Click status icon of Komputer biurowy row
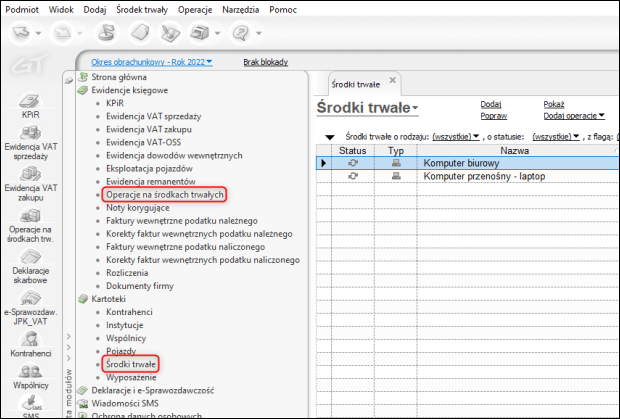The width and height of the screenshot is (620, 419). click(353, 163)
